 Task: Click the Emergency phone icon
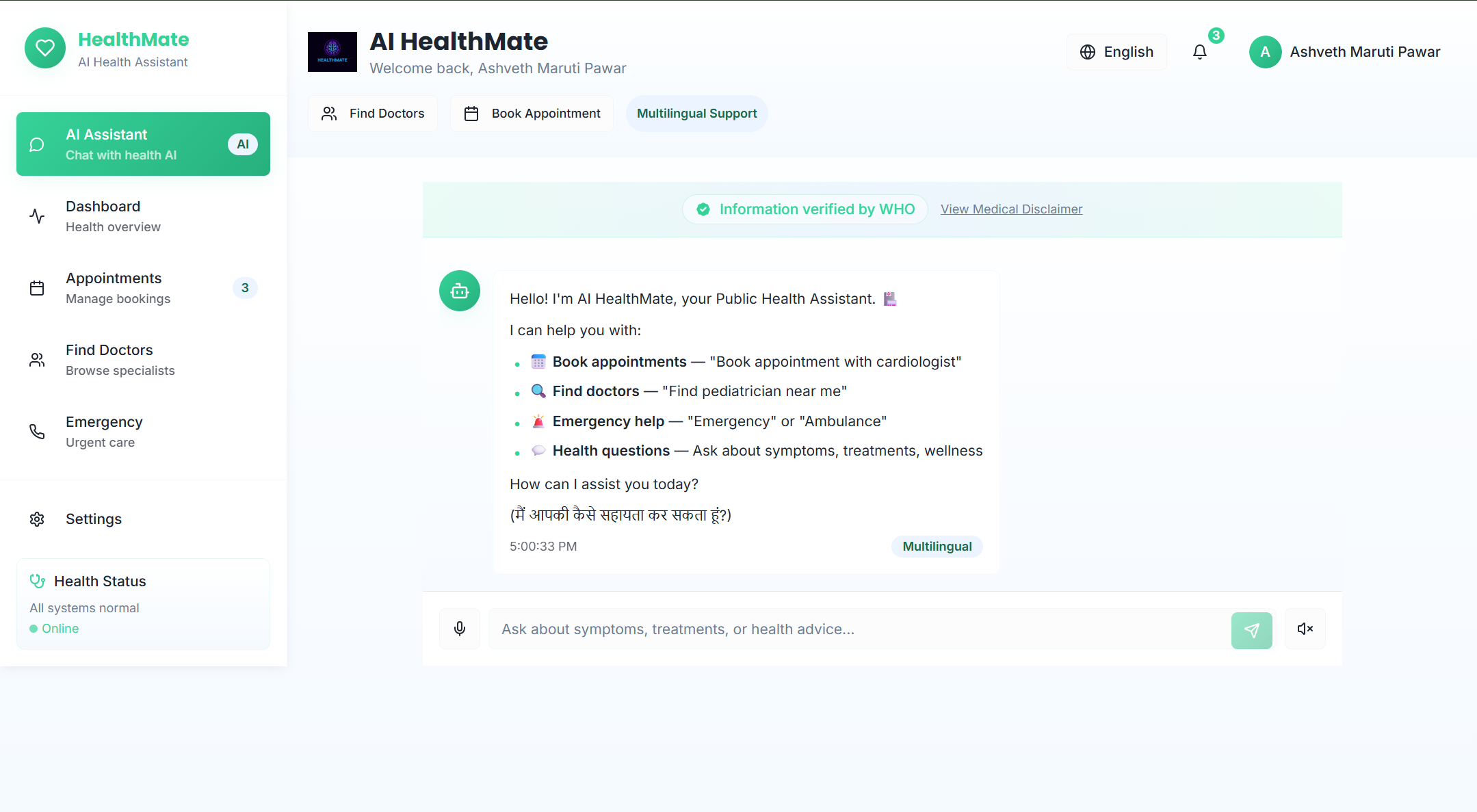click(x=37, y=432)
